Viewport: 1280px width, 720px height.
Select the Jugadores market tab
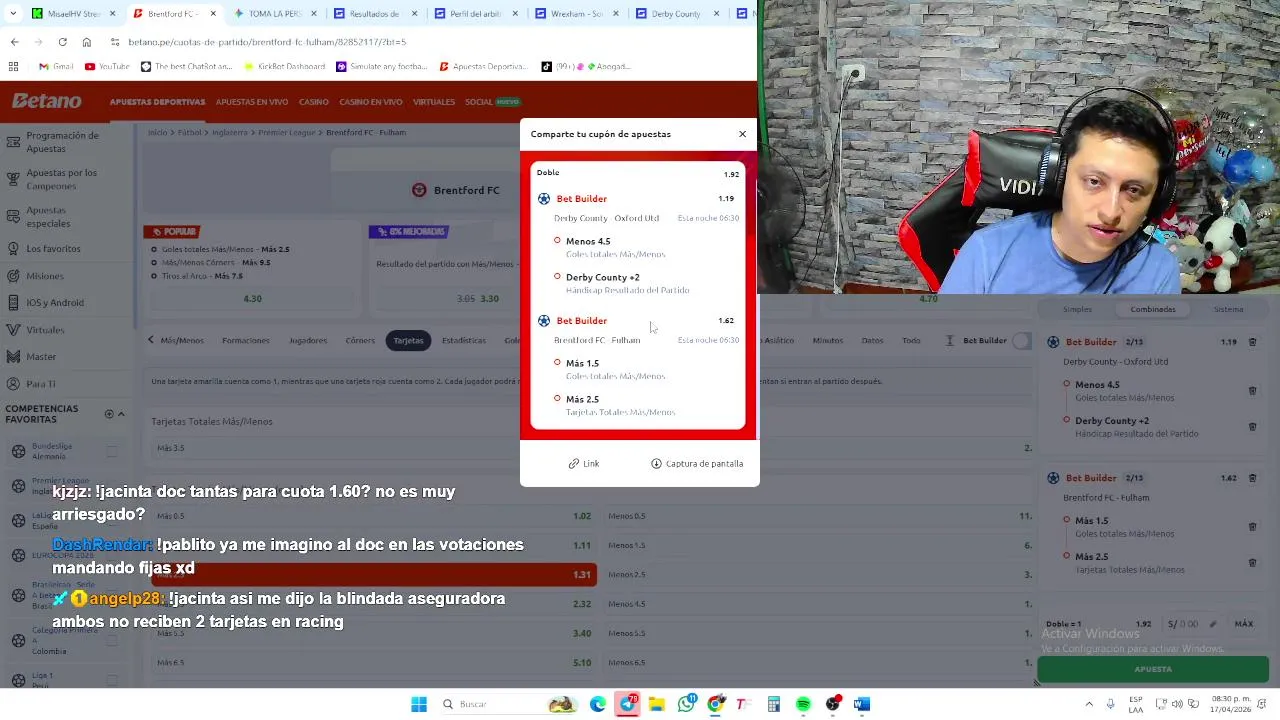308,341
